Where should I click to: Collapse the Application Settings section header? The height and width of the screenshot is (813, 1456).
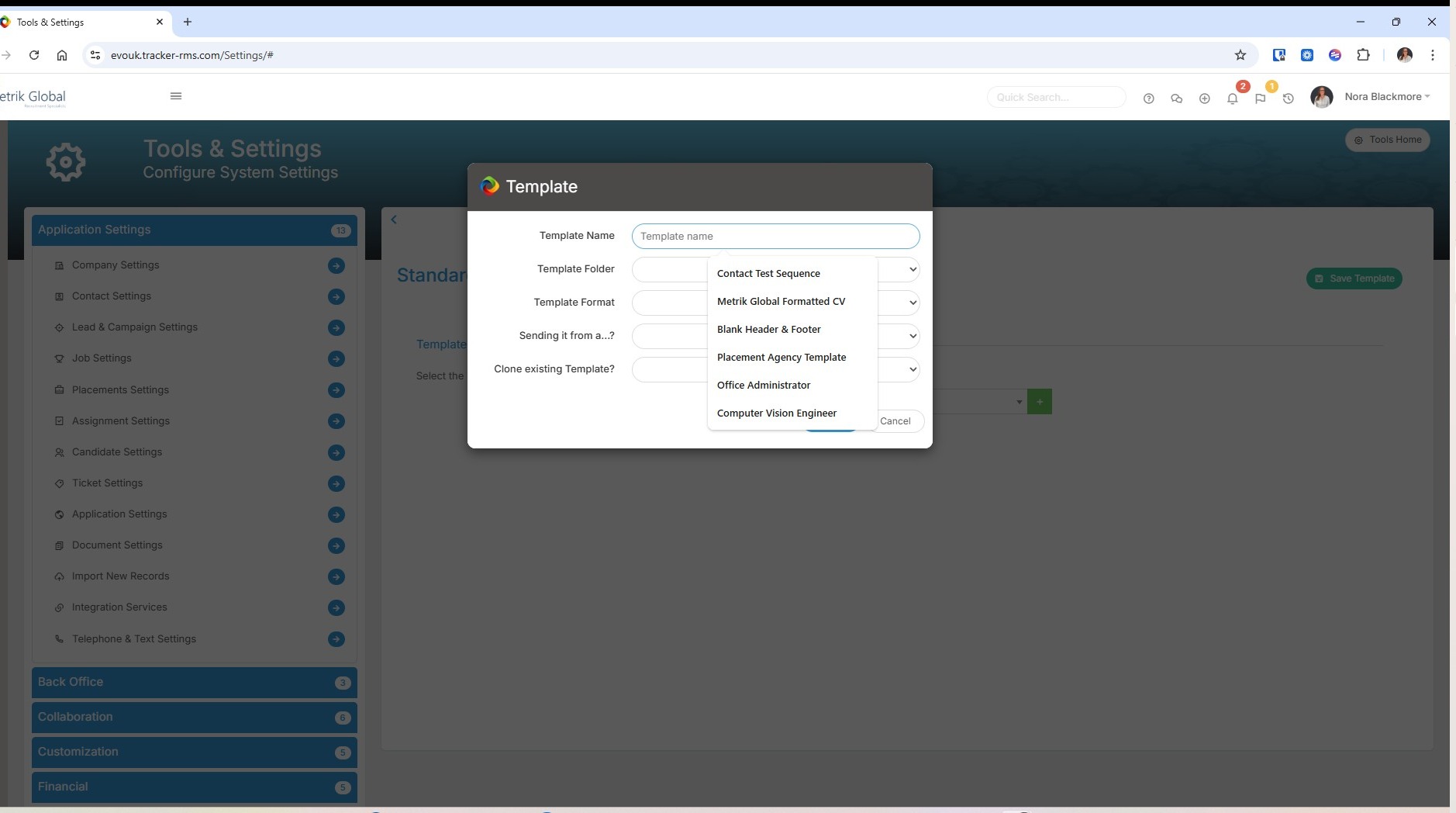pos(195,230)
